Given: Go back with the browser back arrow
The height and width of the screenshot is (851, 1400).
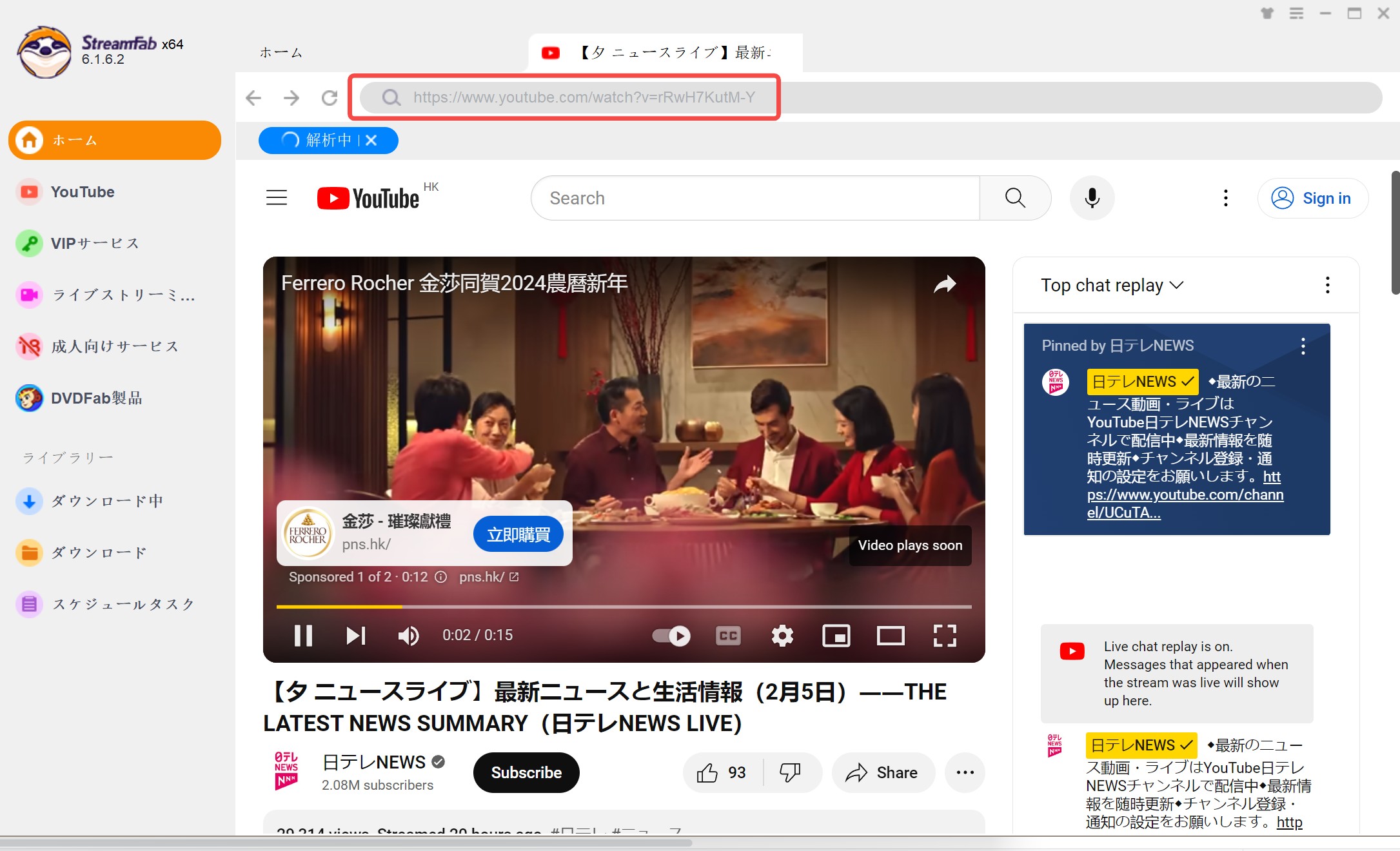Looking at the screenshot, I should coord(253,97).
